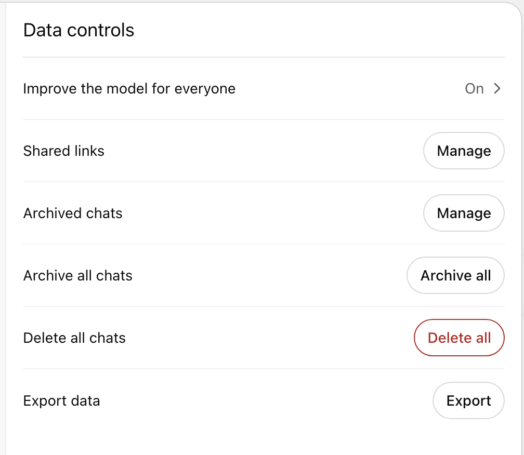
Task: Manage your Archived chats
Action: 464,213
